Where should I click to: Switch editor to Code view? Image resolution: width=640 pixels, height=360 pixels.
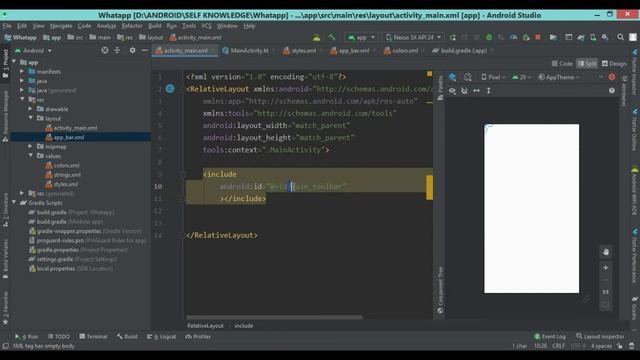(x=562, y=64)
